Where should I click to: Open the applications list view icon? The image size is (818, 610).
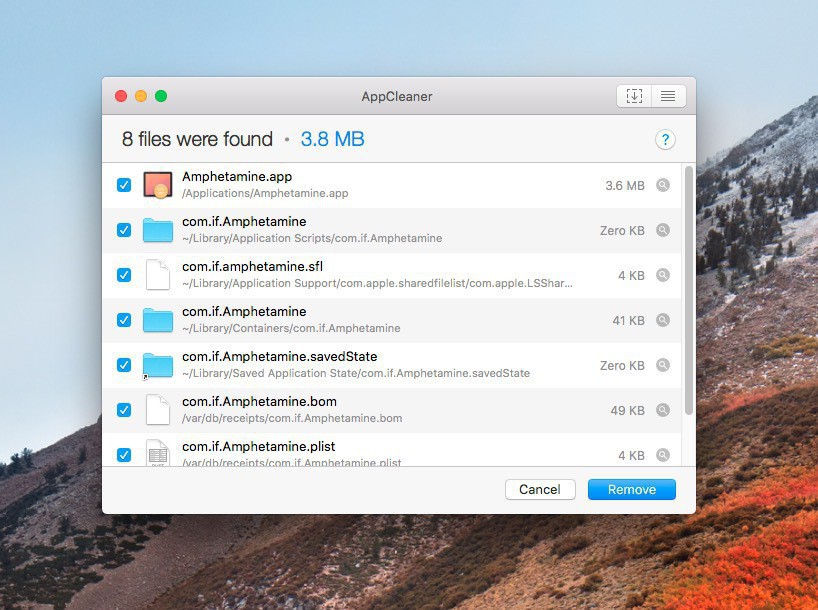click(668, 96)
